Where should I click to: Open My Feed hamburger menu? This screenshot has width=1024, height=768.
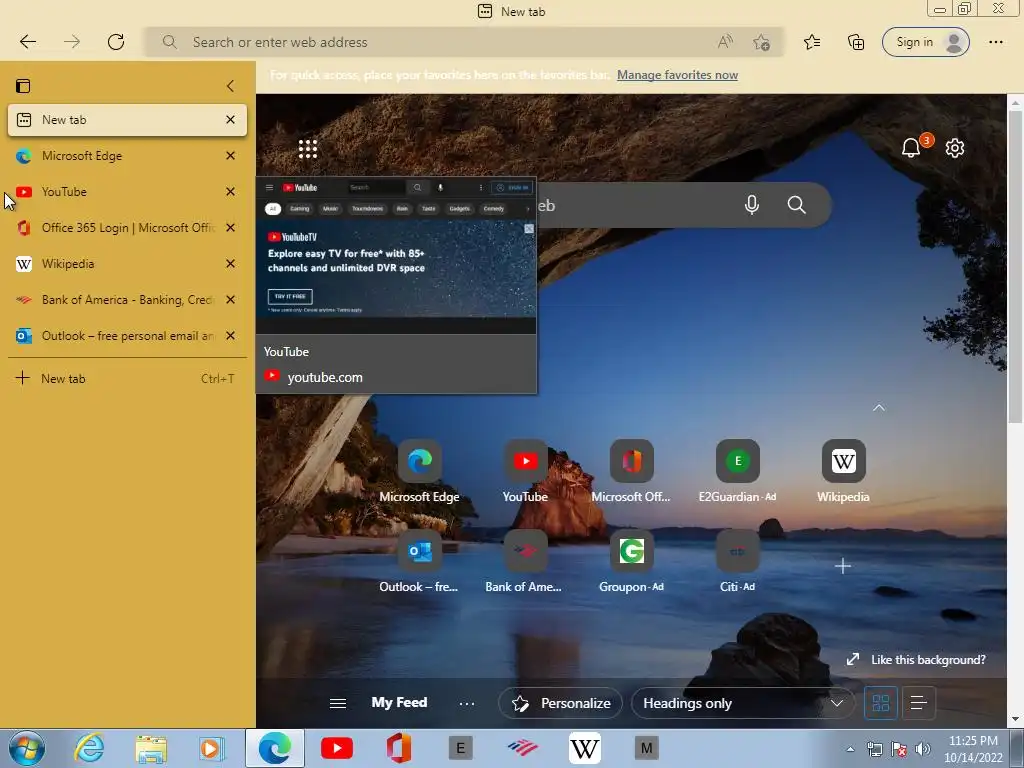pyautogui.click(x=338, y=703)
